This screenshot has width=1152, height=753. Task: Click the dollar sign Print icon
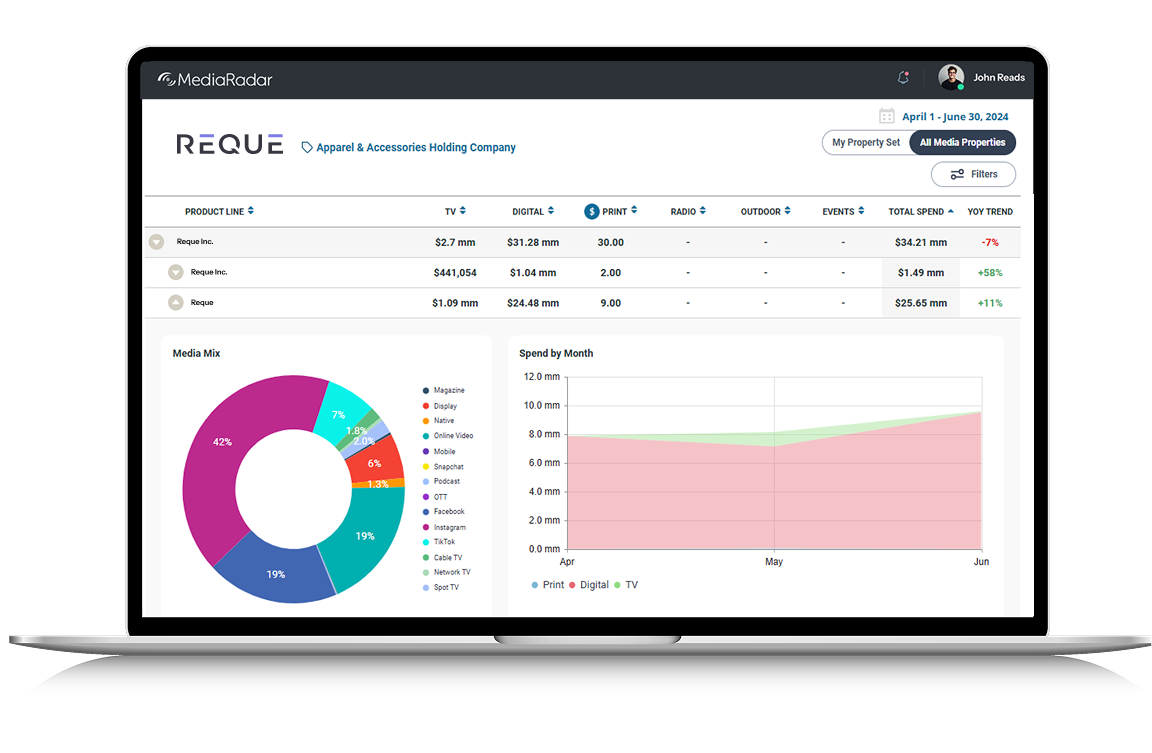591,212
